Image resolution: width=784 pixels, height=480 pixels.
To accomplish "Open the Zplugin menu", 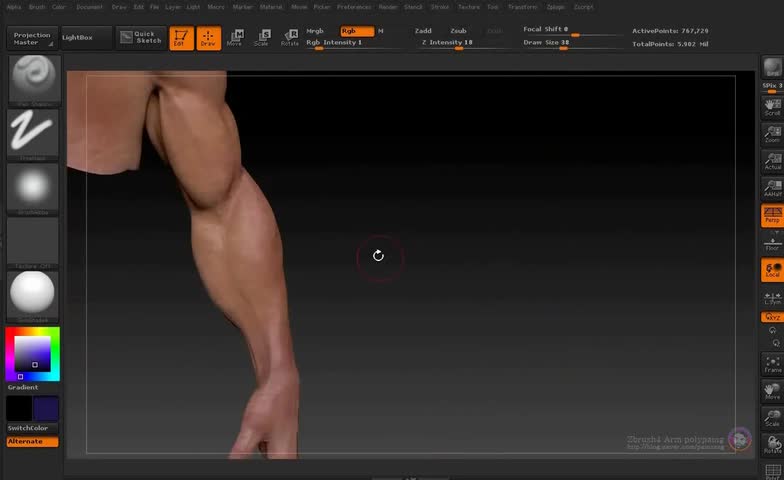I will click(x=556, y=7).
